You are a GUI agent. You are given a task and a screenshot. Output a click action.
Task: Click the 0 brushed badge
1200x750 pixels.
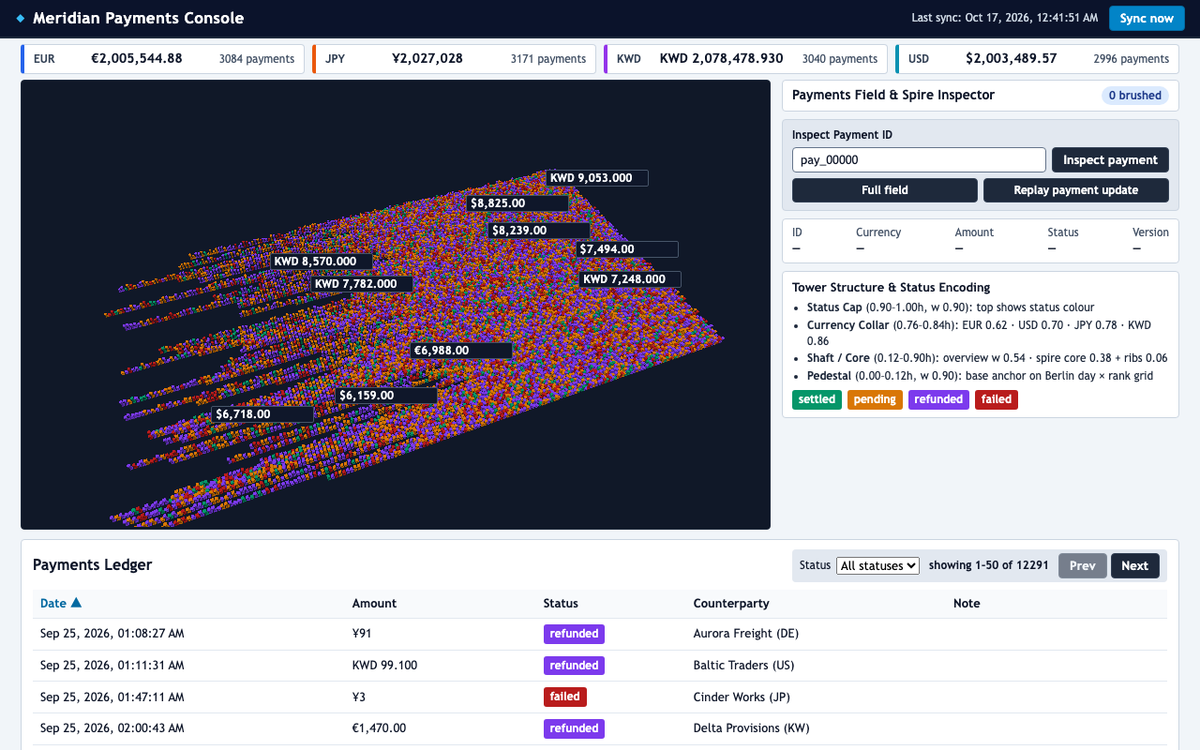pos(1134,95)
